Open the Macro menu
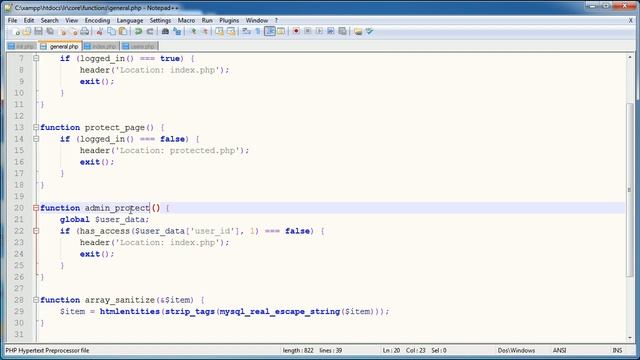This screenshot has height=360, width=640. pyautogui.click(x=186, y=20)
